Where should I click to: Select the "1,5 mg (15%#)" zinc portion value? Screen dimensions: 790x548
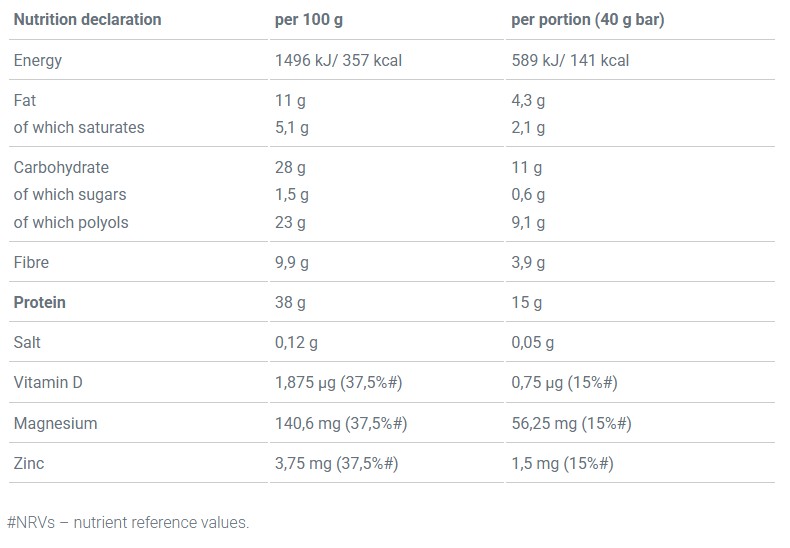(x=562, y=463)
